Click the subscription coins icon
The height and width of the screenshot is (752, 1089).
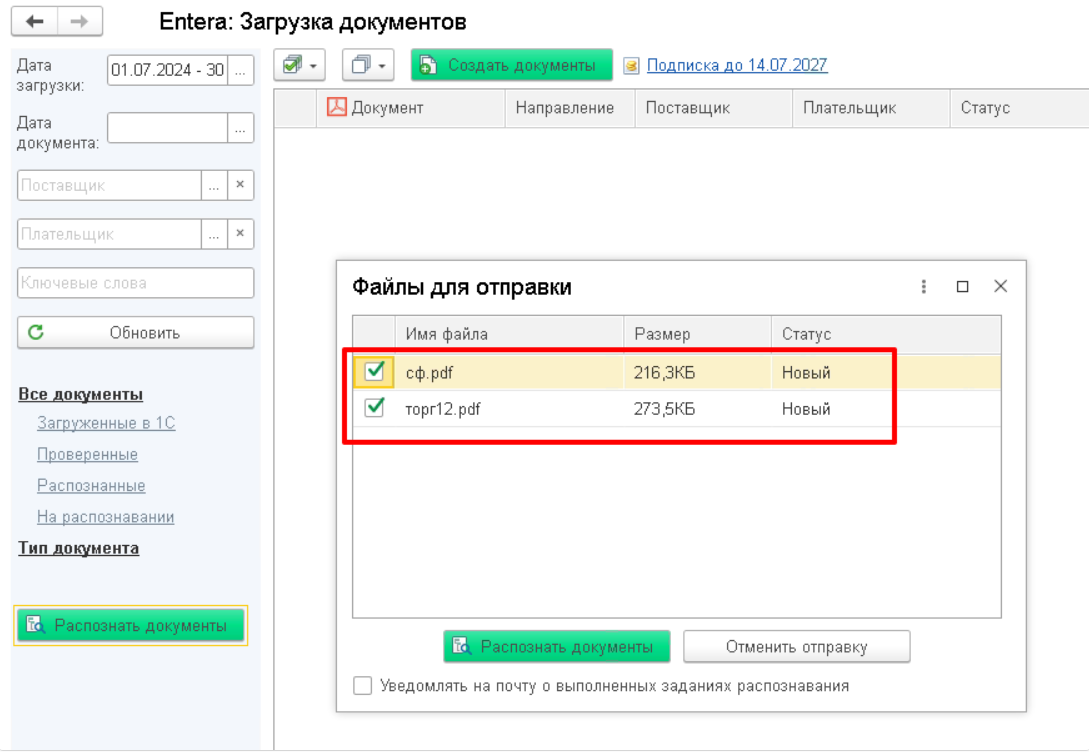(631, 66)
